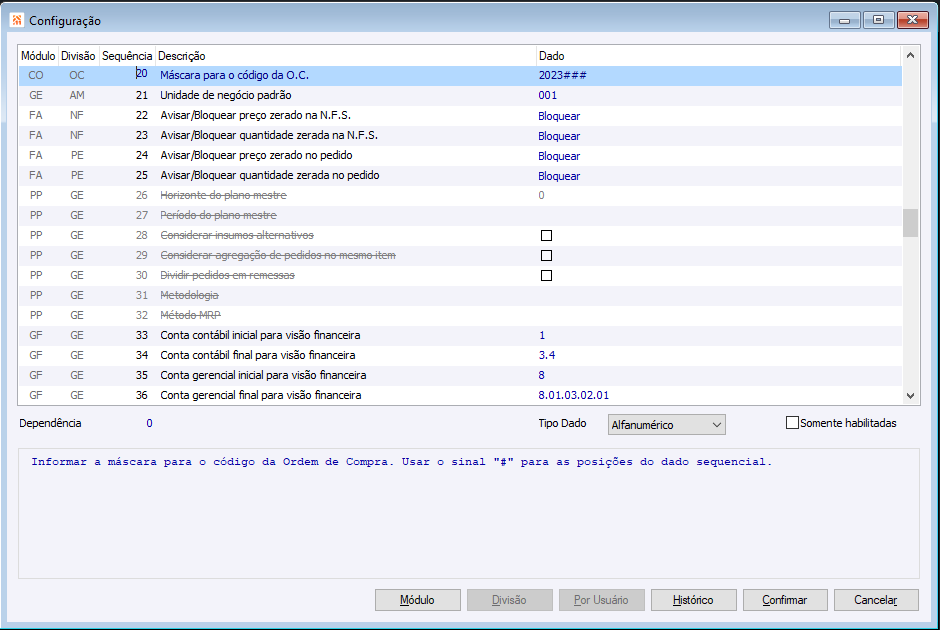The height and width of the screenshot is (630, 940).
Task: Click the Sequência column header
Action: (127, 56)
